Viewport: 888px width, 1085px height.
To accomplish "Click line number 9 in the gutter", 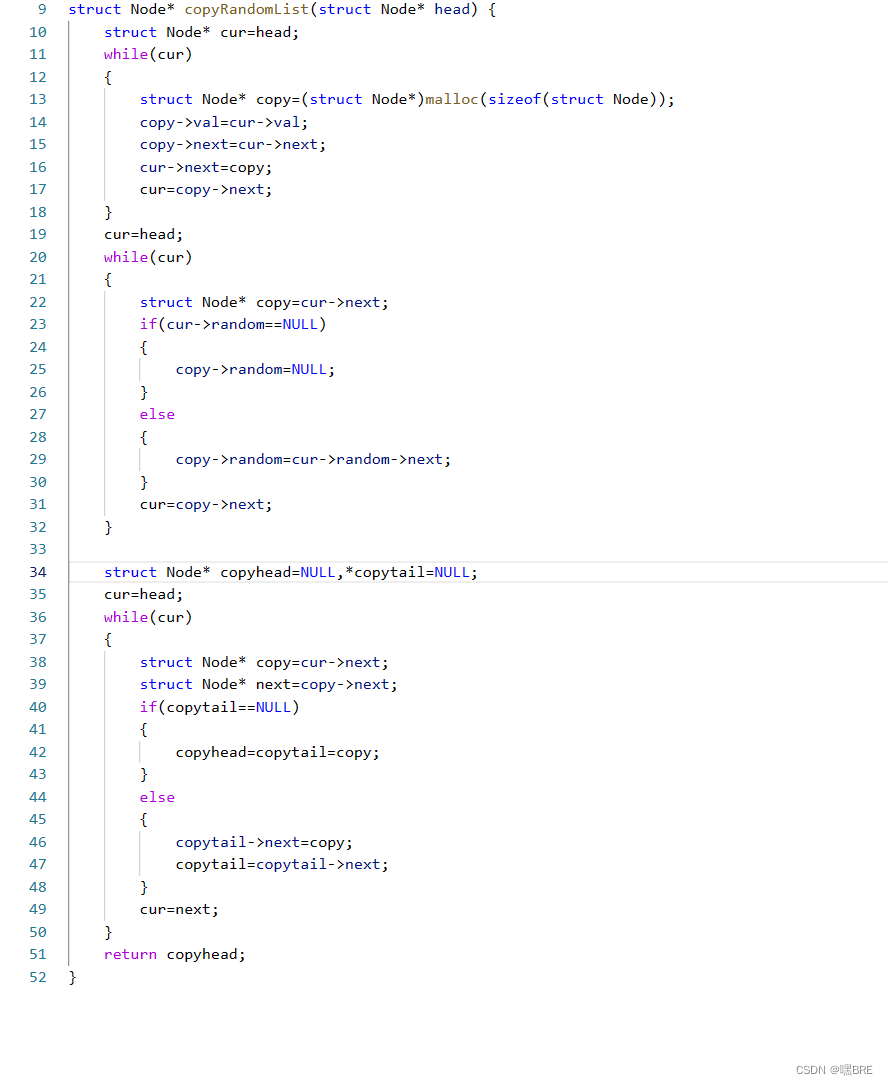I will [x=42, y=10].
